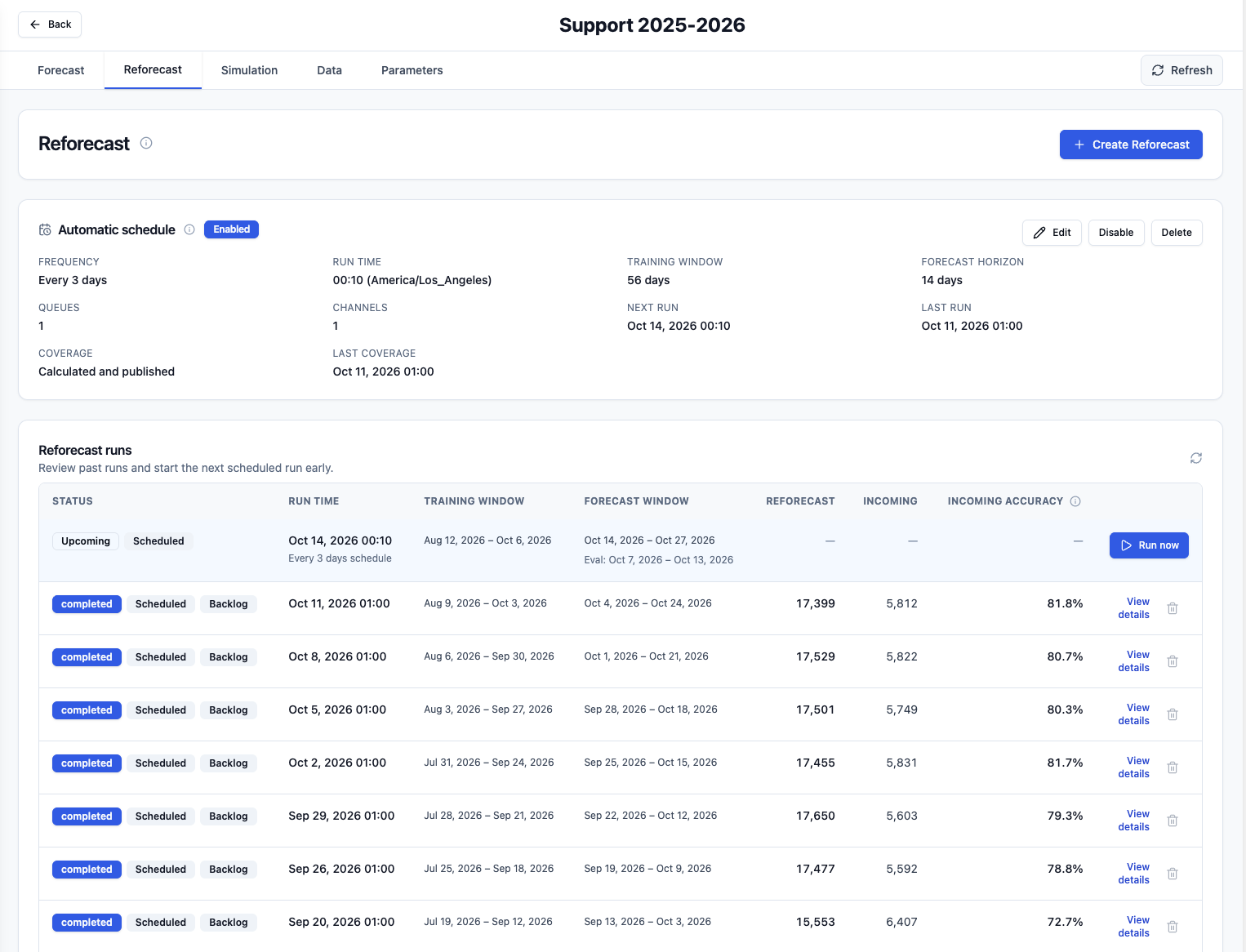Delete the Sep 20, 2026 run

click(x=1173, y=927)
